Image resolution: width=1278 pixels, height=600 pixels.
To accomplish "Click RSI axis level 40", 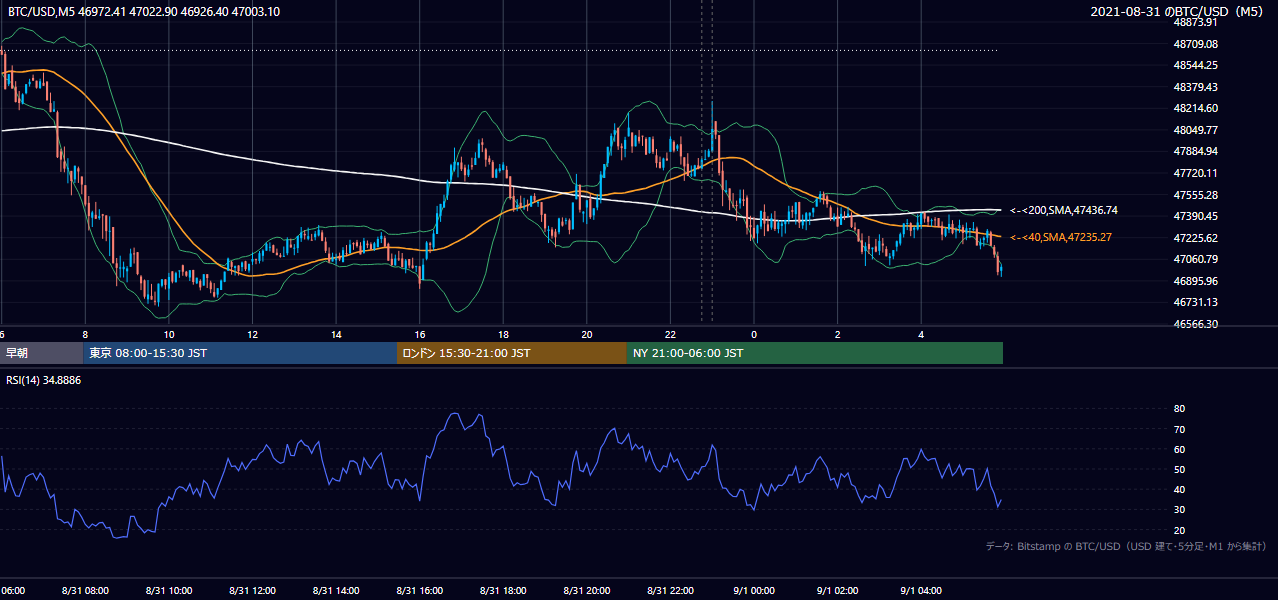I will point(1179,490).
